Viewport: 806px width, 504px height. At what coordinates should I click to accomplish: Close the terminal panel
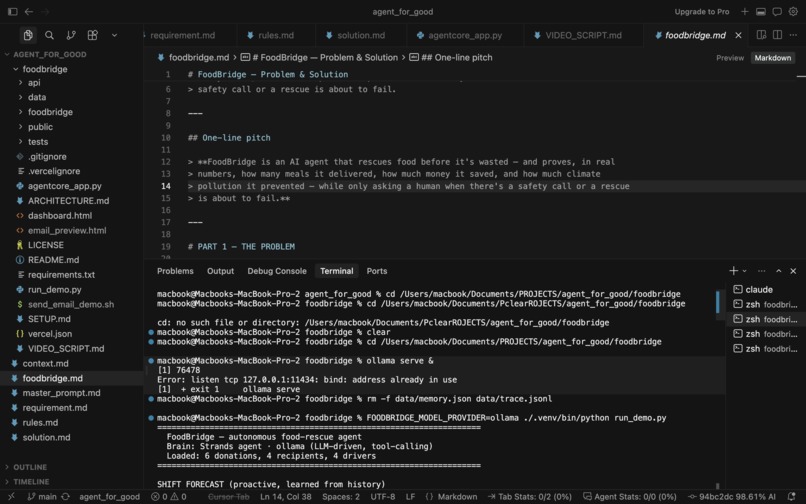coord(793,271)
